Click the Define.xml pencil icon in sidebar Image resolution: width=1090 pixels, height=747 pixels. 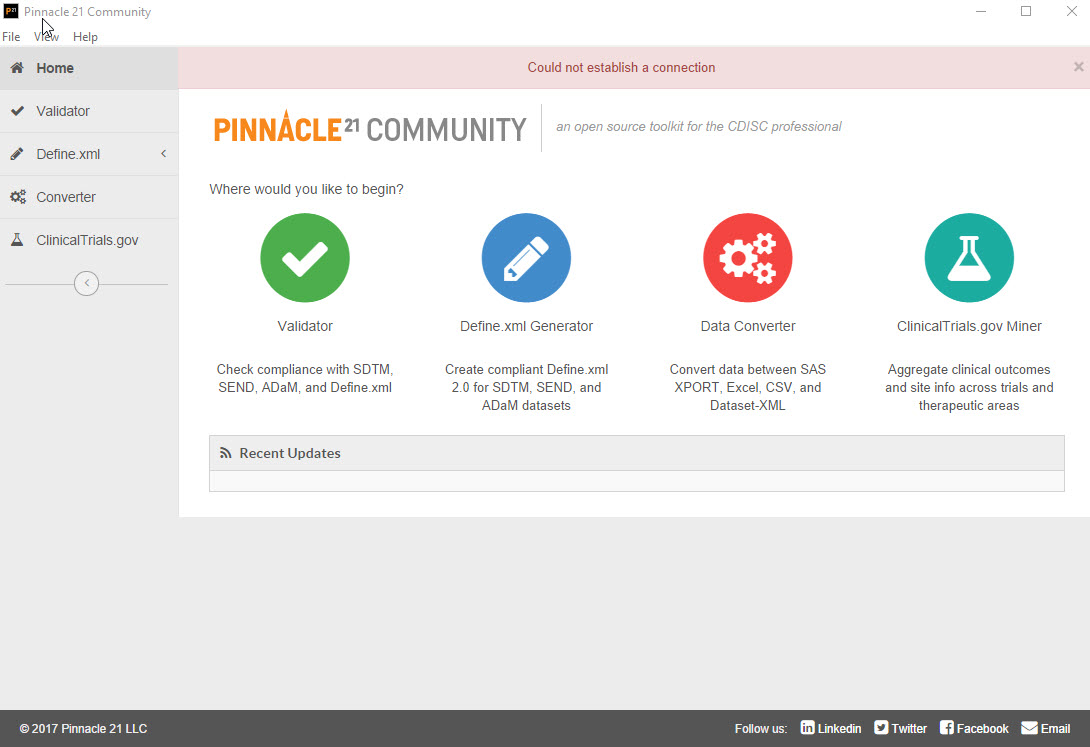[17, 154]
